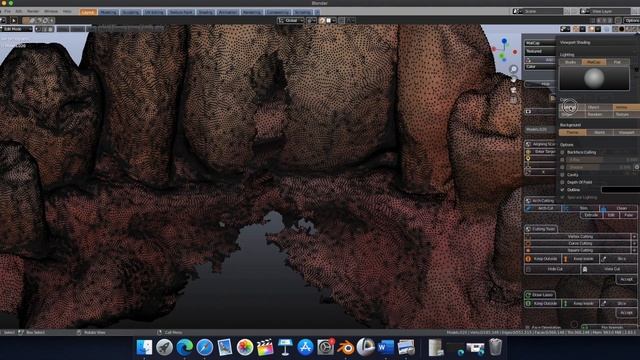Click the zoom magnifier viewport icon
The height and width of the screenshot is (360, 640).
(x=513, y=69)
